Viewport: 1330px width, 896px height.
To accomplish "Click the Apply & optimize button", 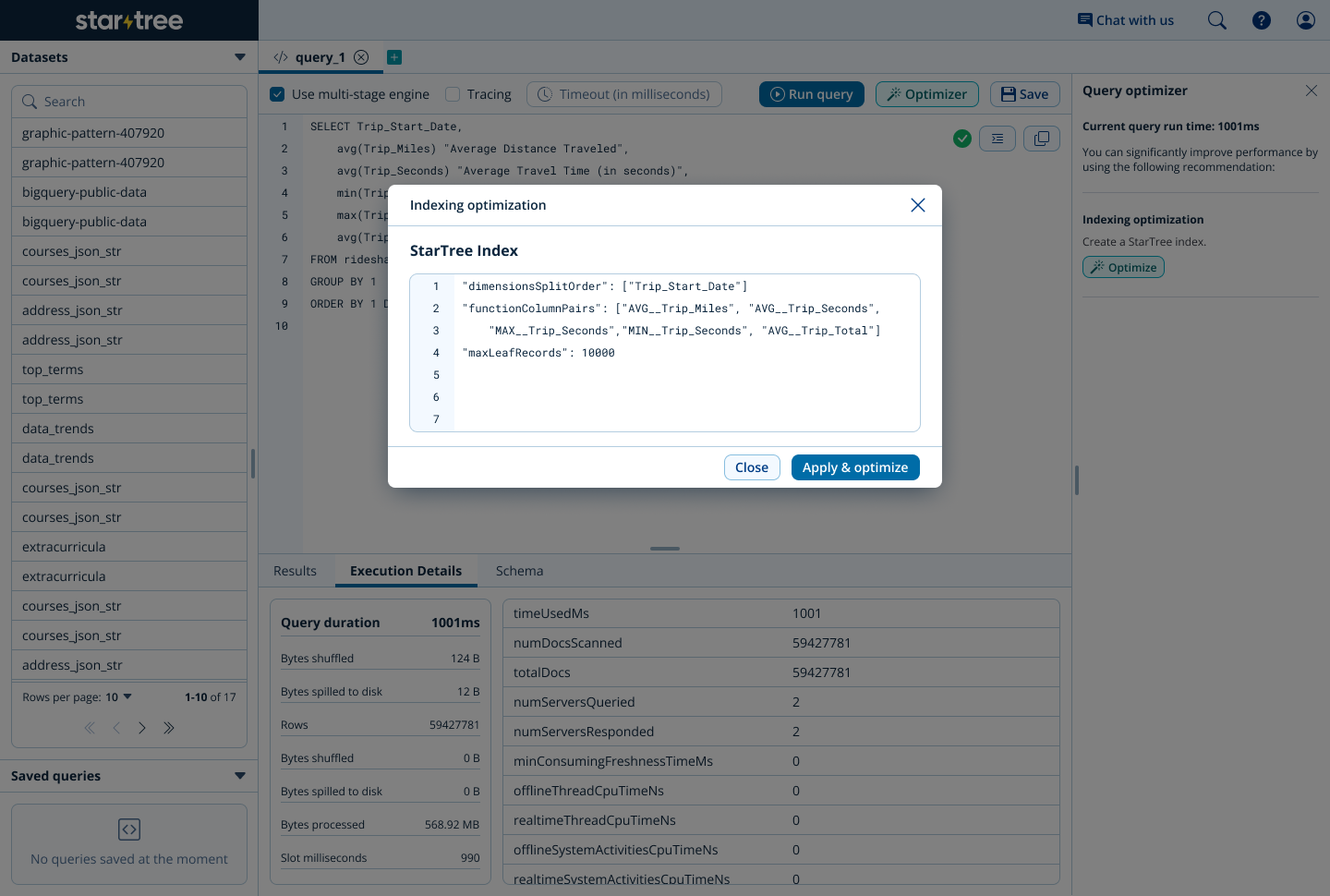I will pos(854,467).
